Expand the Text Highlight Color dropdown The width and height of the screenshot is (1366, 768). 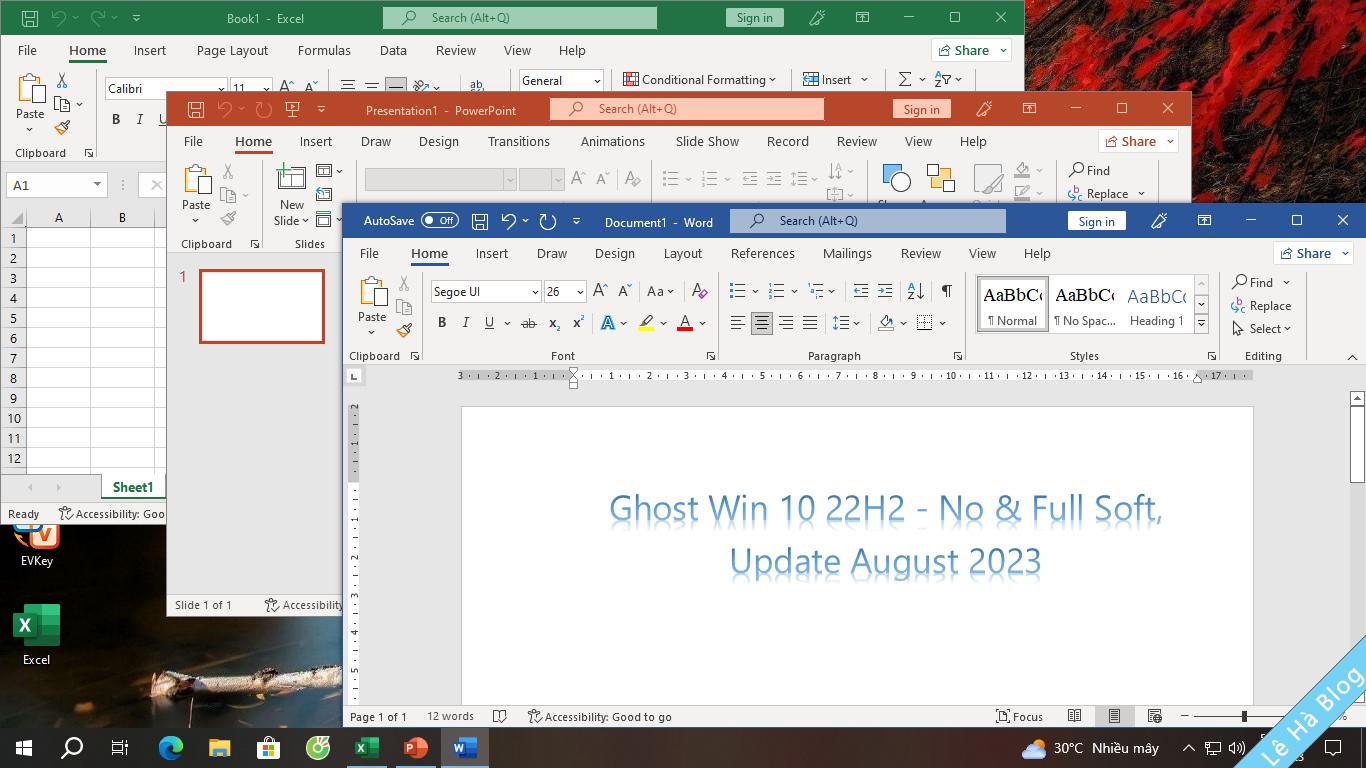(662, 322)
